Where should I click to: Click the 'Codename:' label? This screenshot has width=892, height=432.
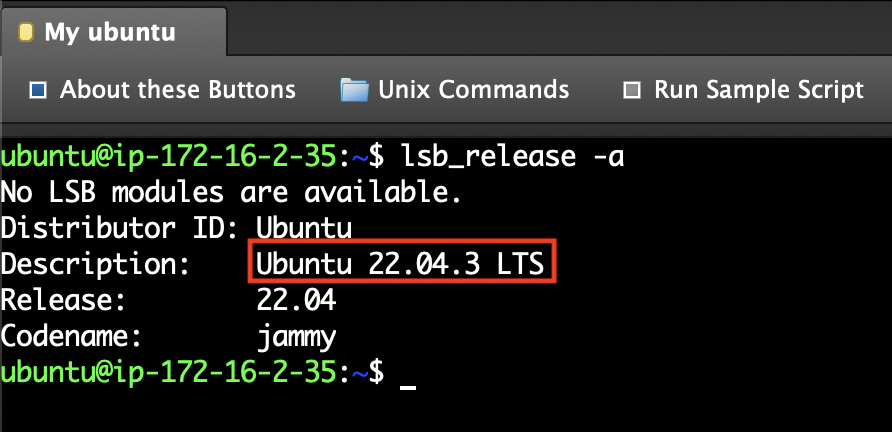pos(71,338)
